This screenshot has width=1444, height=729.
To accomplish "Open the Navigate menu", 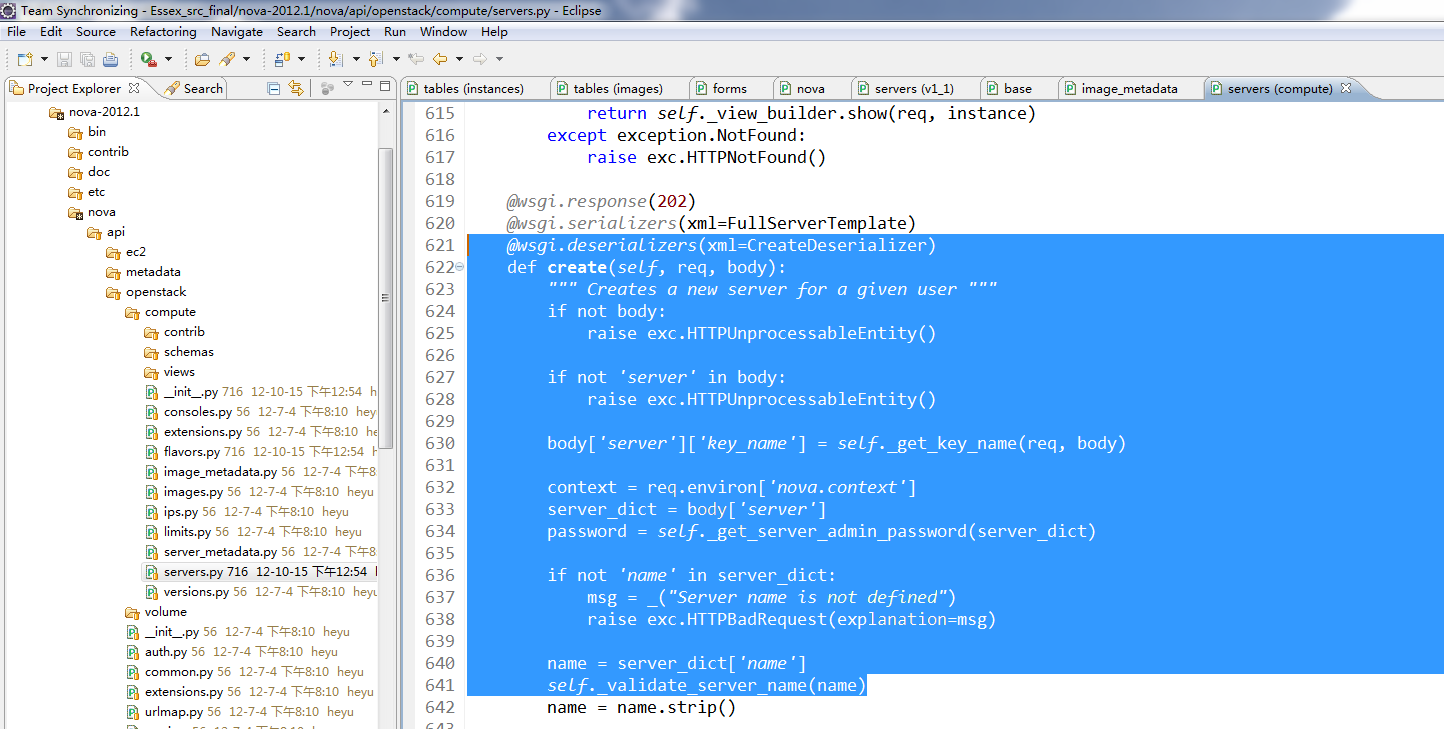I will point(238,32).
